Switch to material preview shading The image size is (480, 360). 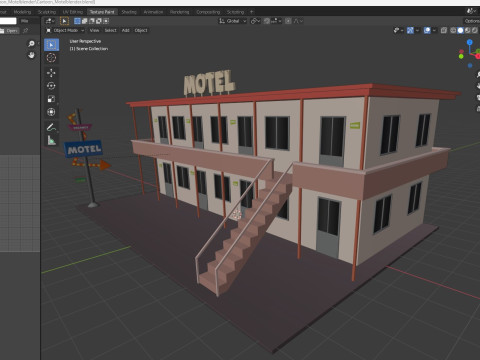coord(467,30)
